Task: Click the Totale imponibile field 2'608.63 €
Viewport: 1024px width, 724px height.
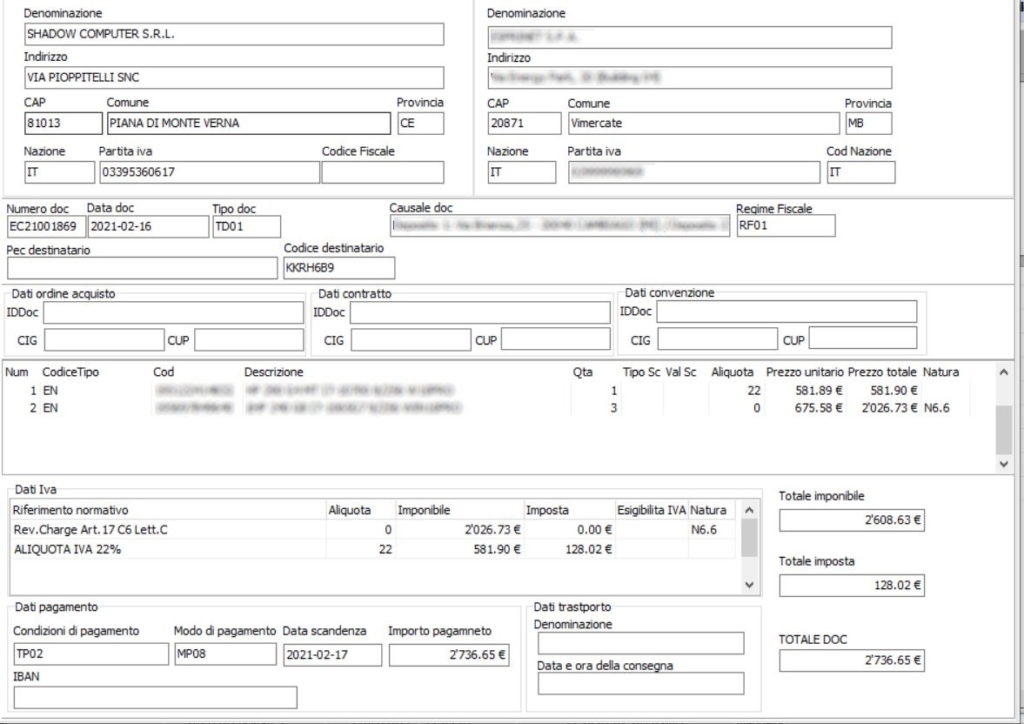Action: pyautogui.click(x=852, y=520)
